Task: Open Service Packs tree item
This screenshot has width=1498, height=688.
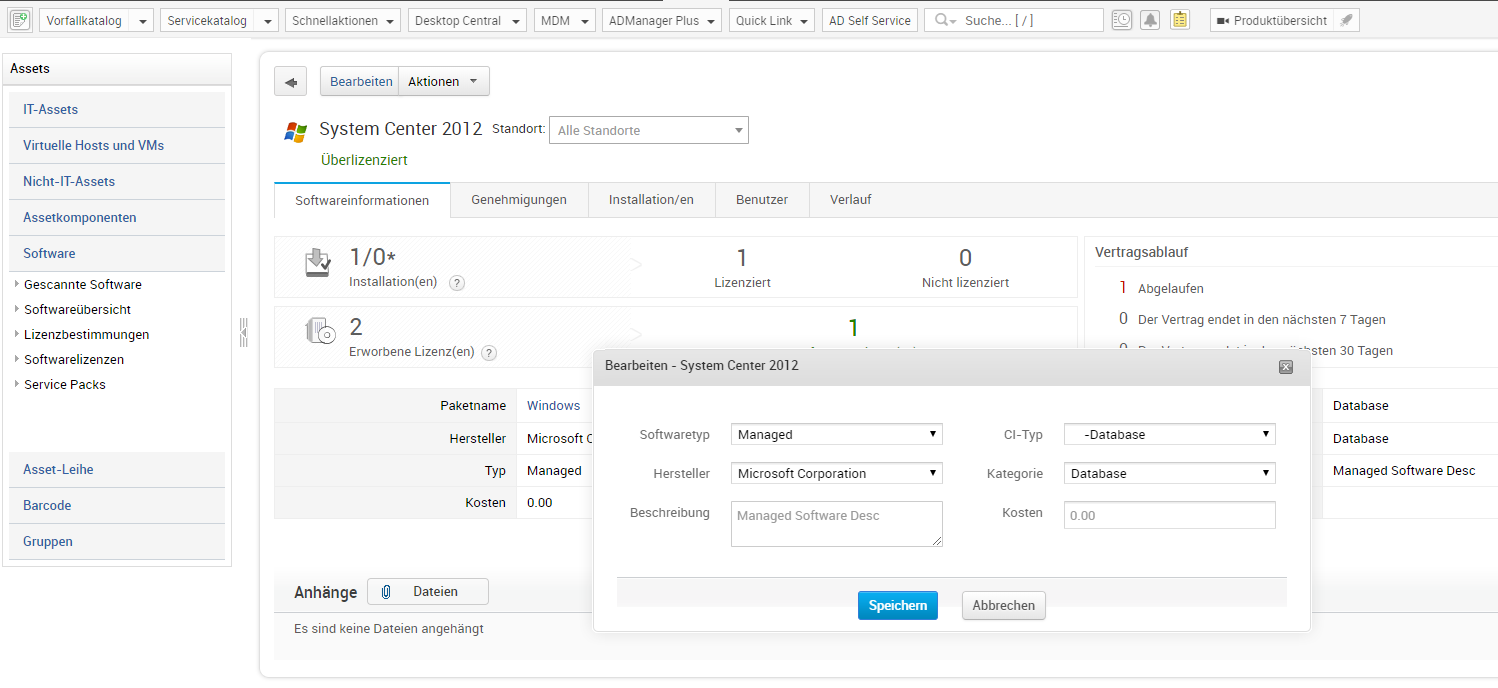Action: 65,384
